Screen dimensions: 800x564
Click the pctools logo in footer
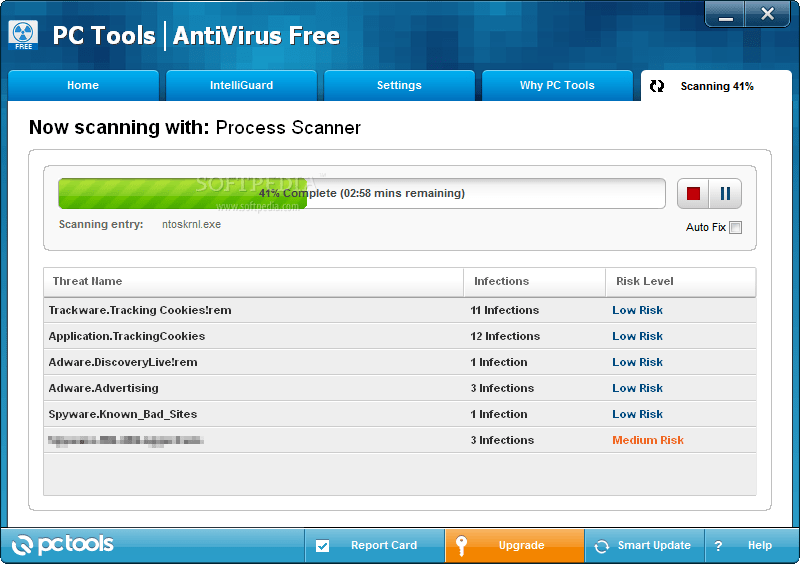tap(62, 545)
